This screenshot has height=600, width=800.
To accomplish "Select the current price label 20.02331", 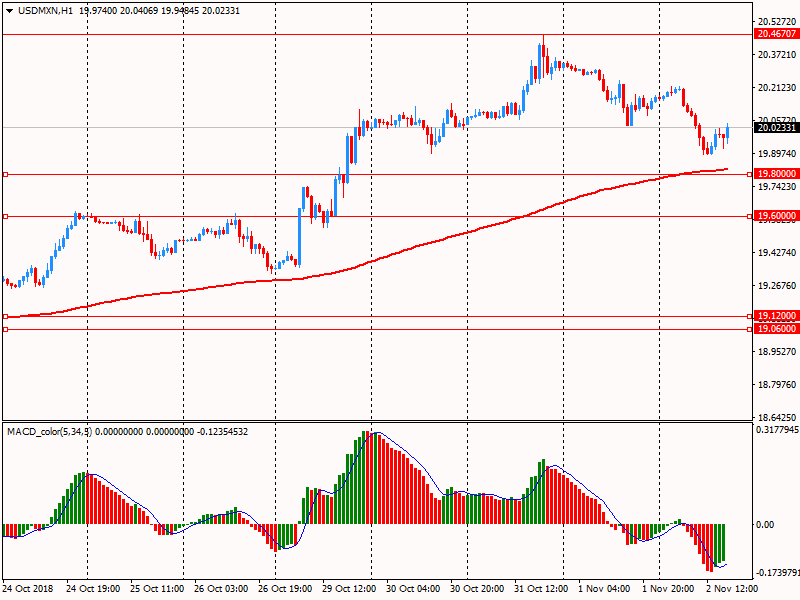I will click(777, 128).
